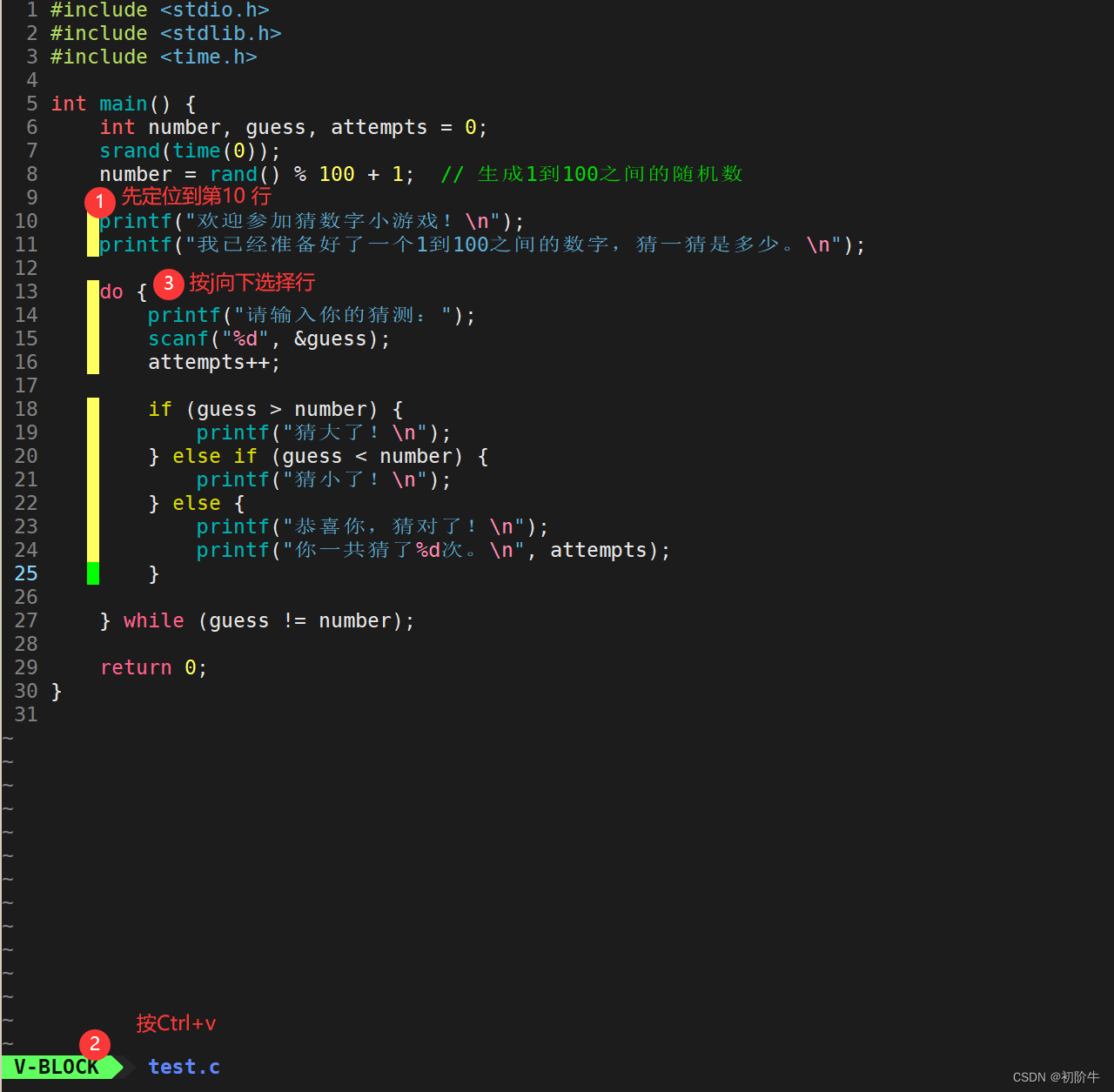Click 'rand() % 100 + 1;' expression
The height and width of the screenshot is (1092, 1114).
click(312, 174)
